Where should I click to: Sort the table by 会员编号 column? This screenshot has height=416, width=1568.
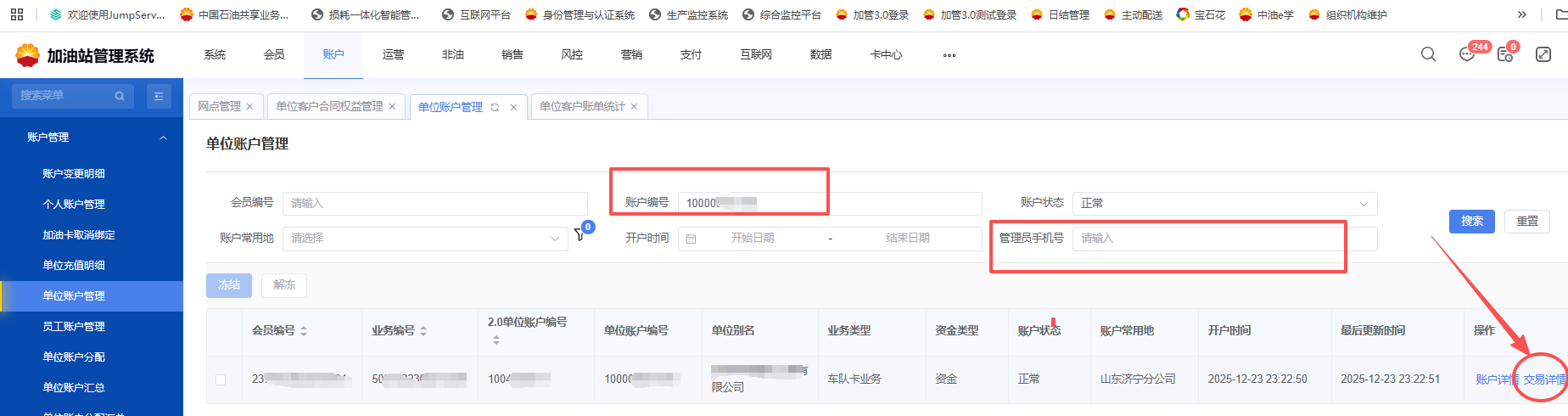tap(304, 330)
